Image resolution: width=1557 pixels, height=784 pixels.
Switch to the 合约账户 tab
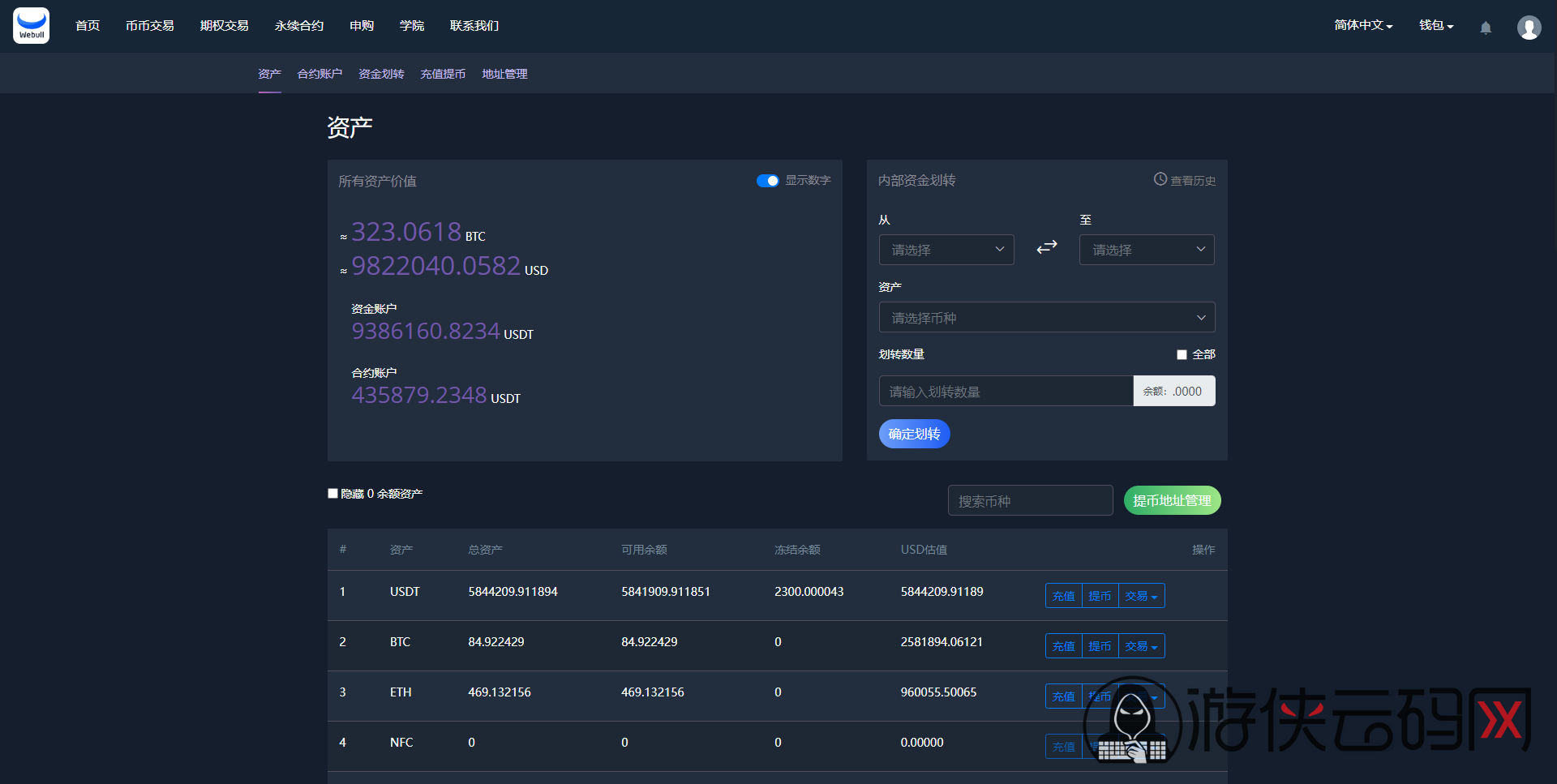[320, 74]
